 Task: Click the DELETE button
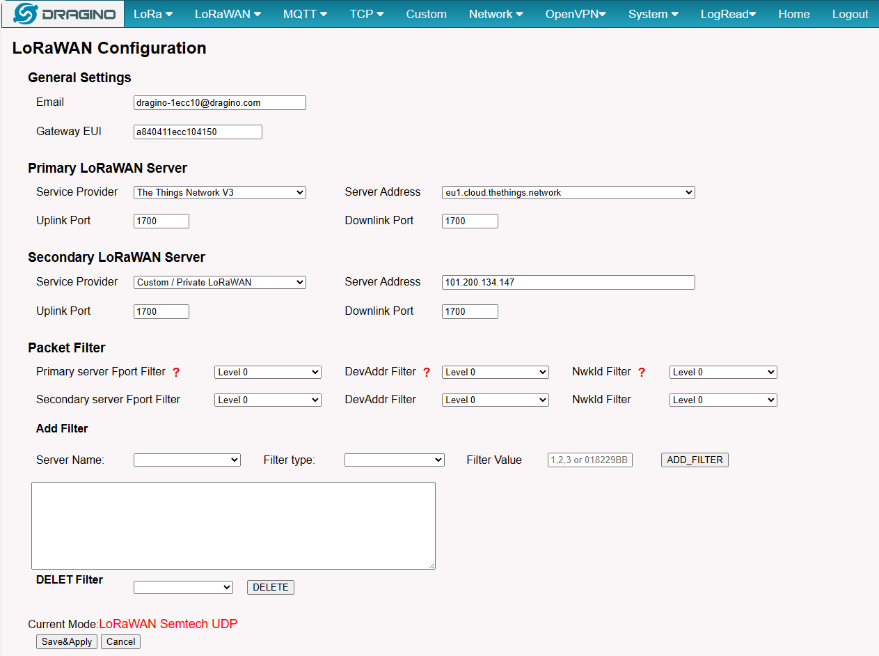pos(270,587)
